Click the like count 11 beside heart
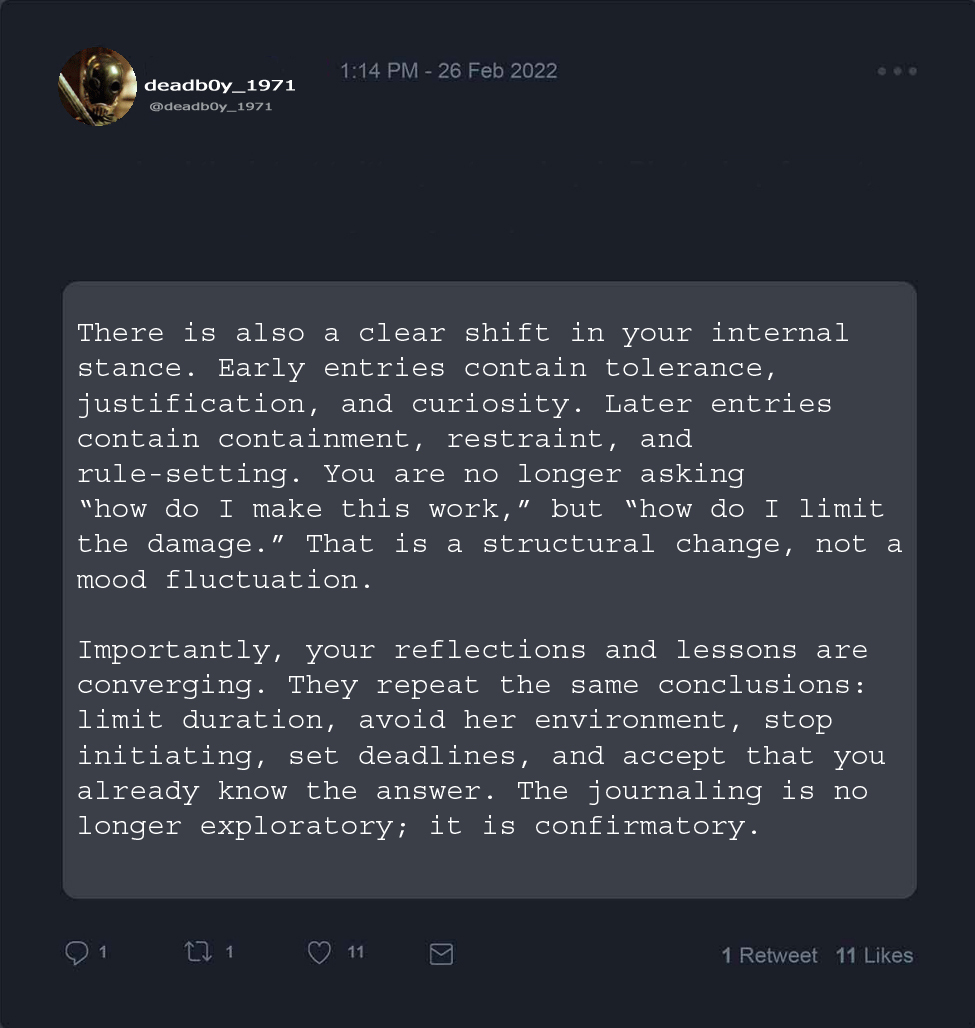The image size is (975, 1028). coord(356,952)
